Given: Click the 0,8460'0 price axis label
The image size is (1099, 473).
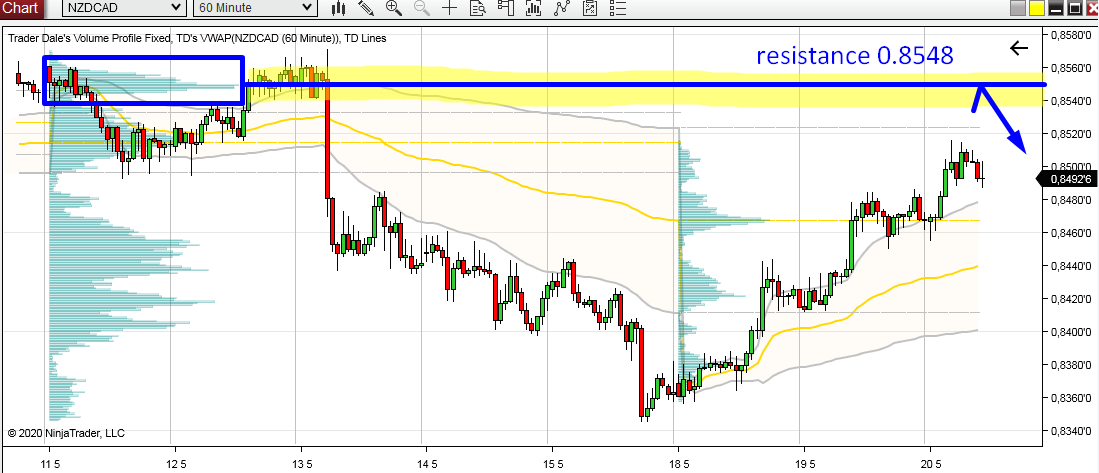Looking at the screenshot, I should pyautogui.click(x=1069, y=233).
